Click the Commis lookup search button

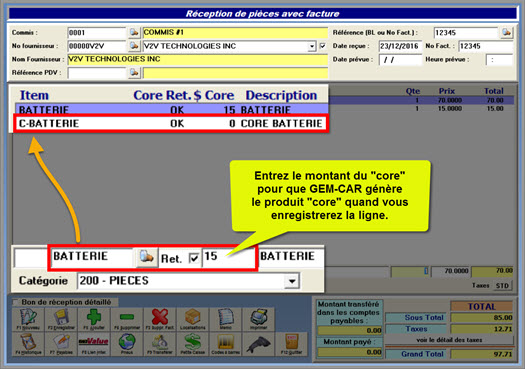coord(134,32)
